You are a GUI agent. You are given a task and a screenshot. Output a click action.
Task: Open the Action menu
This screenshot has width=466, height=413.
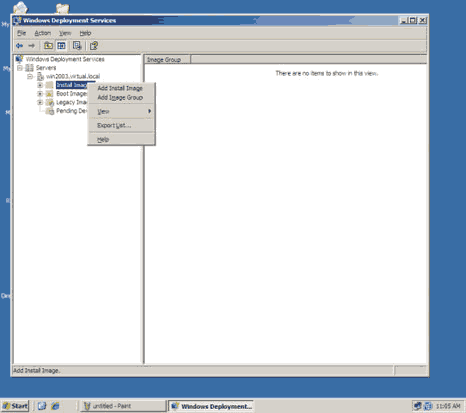coord(43,33)
